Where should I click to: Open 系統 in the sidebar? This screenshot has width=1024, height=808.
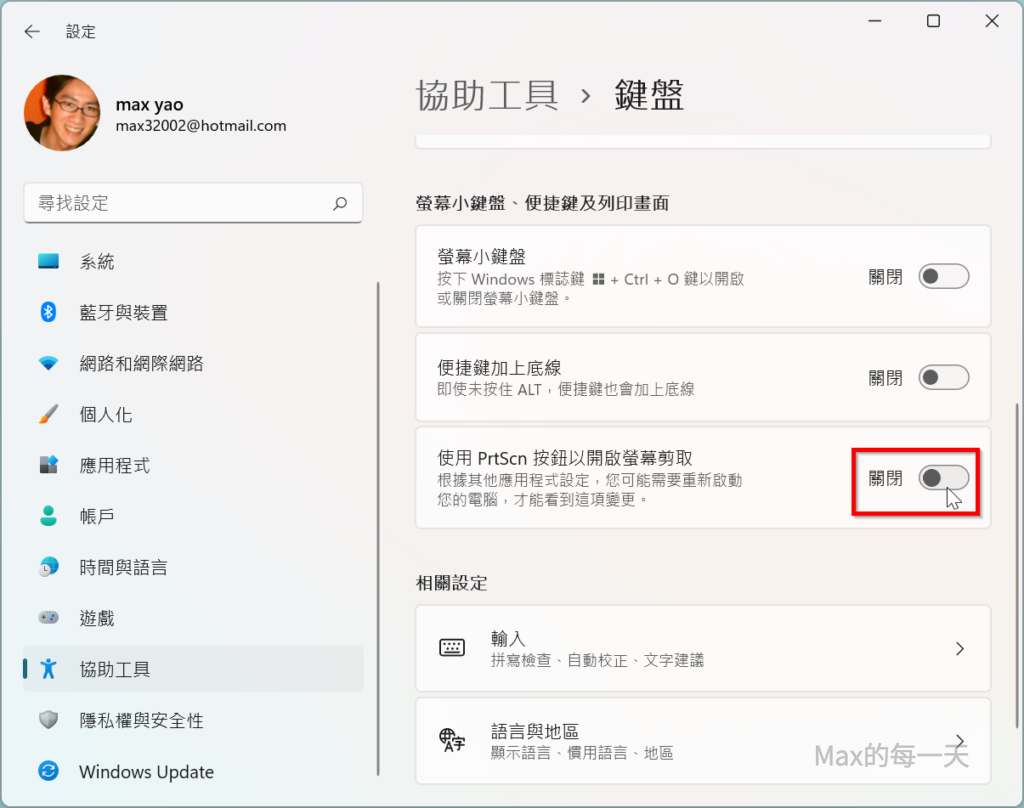pos(97,262)
